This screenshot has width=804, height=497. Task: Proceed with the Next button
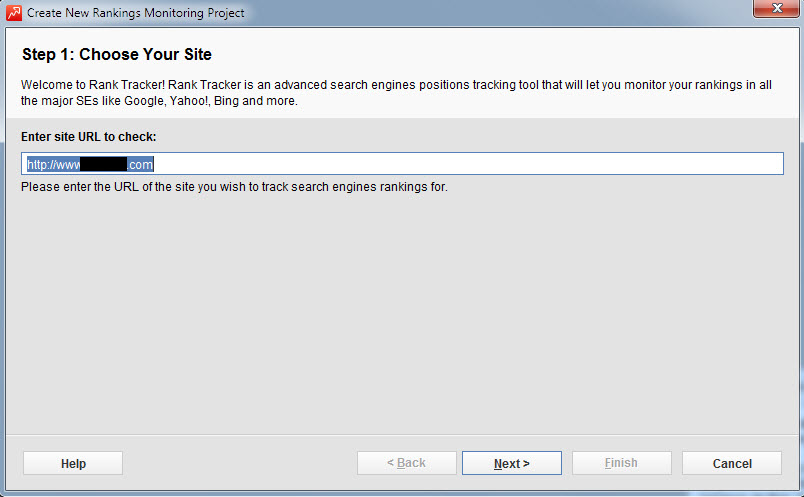click(x=512, y=463)
